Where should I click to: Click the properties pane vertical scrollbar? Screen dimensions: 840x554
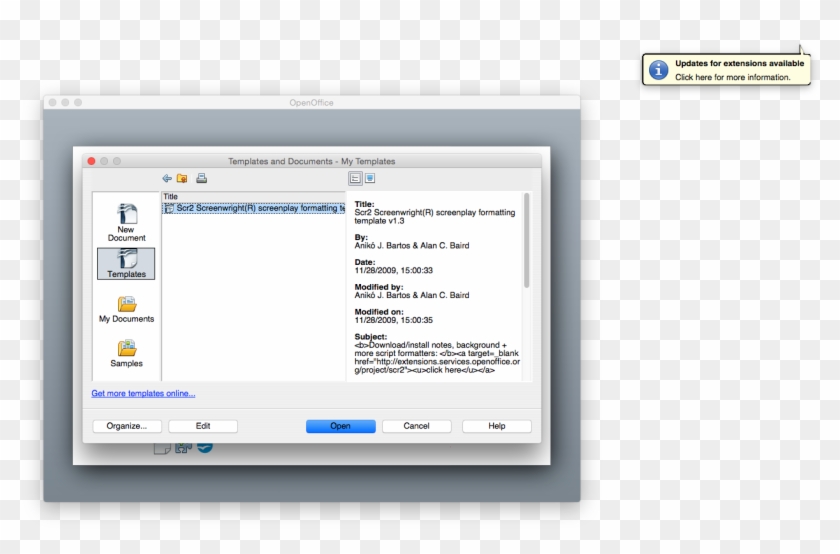(x=527, y=241)
